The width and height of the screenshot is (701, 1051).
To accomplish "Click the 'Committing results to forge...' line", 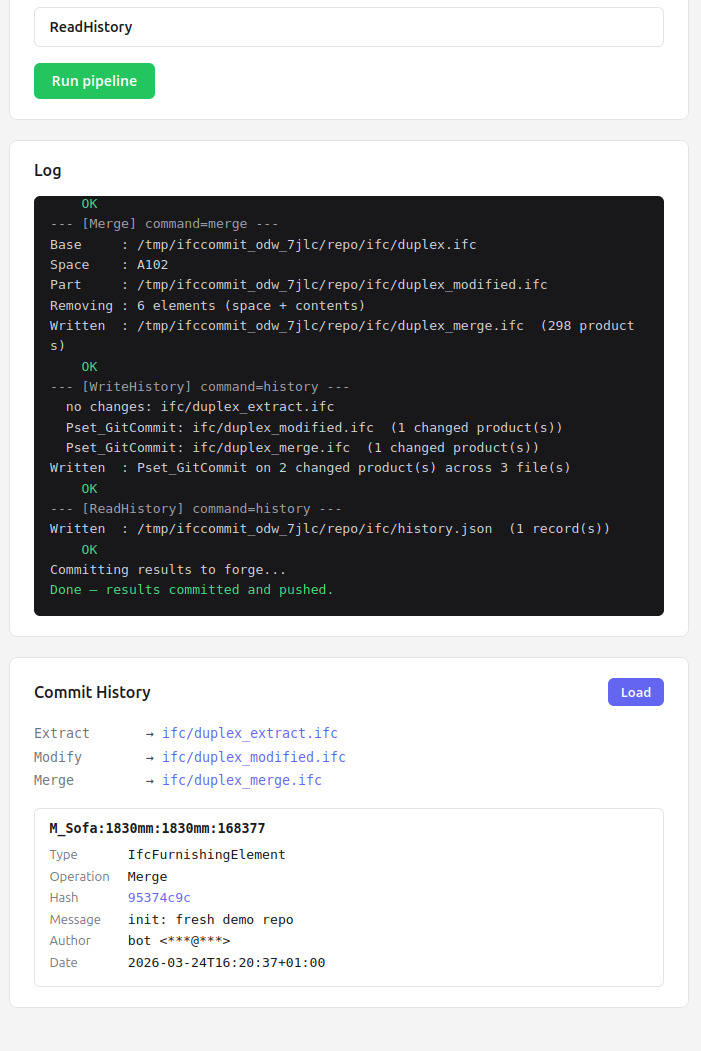I will pyautogui.click(x=168, y=570).
